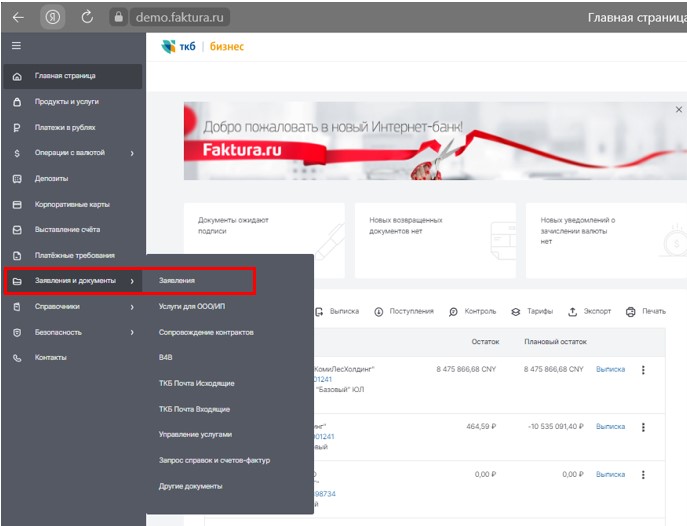The width and height of the screenshot is (687, 526).
Task: Open ТКБ Почта Исходящие
Action: click(197, 383)
